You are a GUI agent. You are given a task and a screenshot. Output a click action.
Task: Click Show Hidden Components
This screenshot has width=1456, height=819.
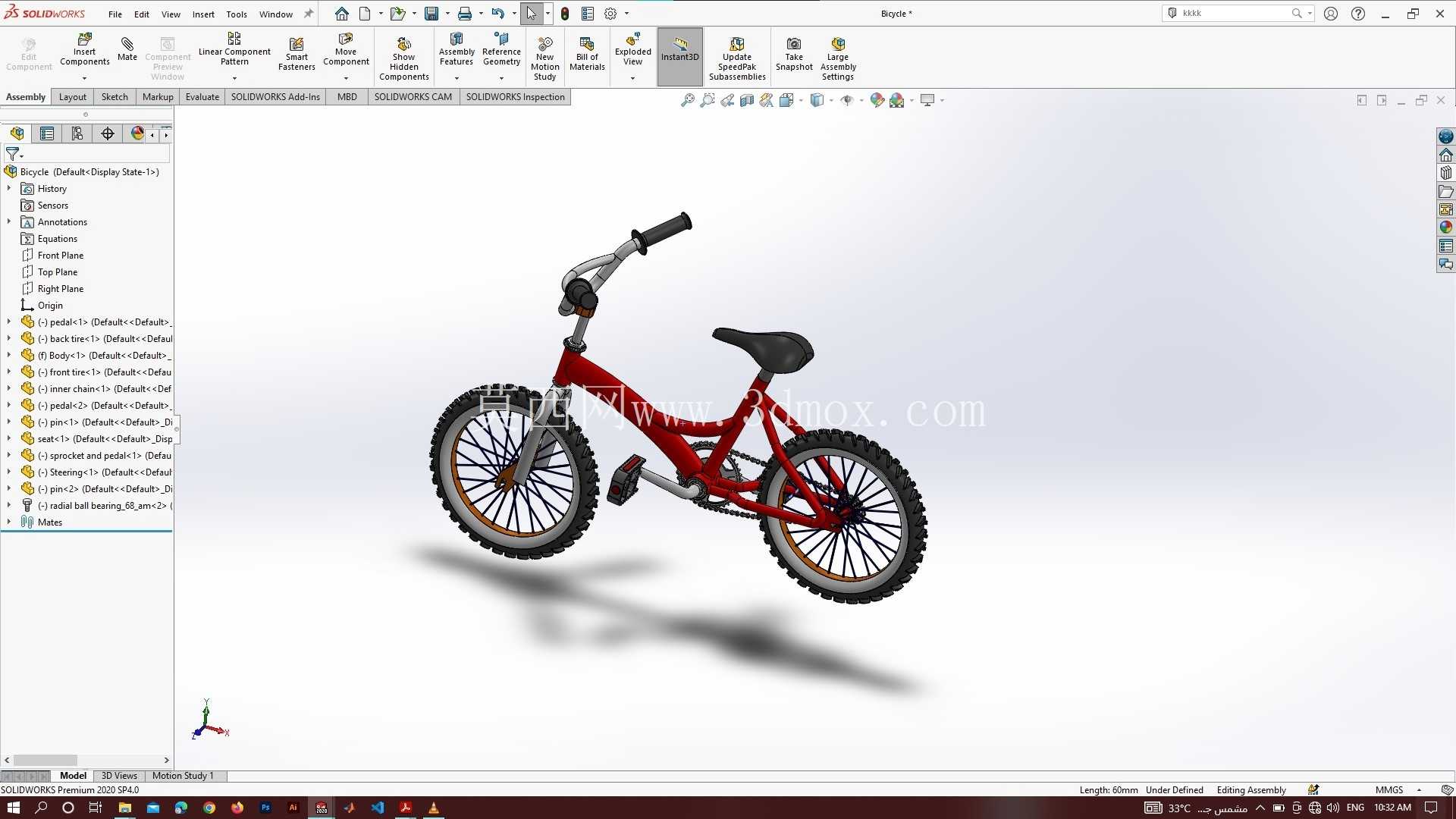point(404,58)
